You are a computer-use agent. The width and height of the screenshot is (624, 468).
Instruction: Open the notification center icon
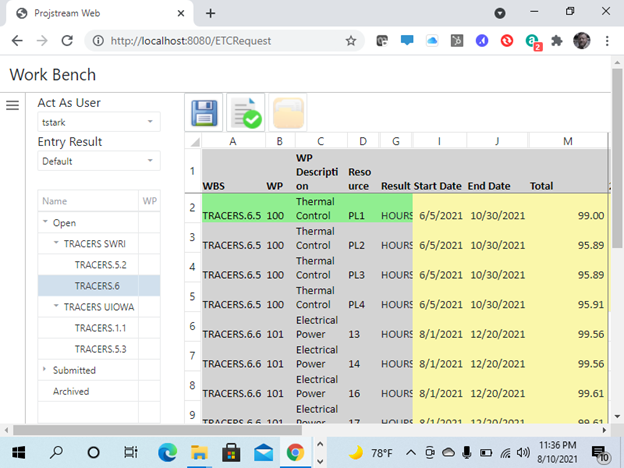(600, 453)
